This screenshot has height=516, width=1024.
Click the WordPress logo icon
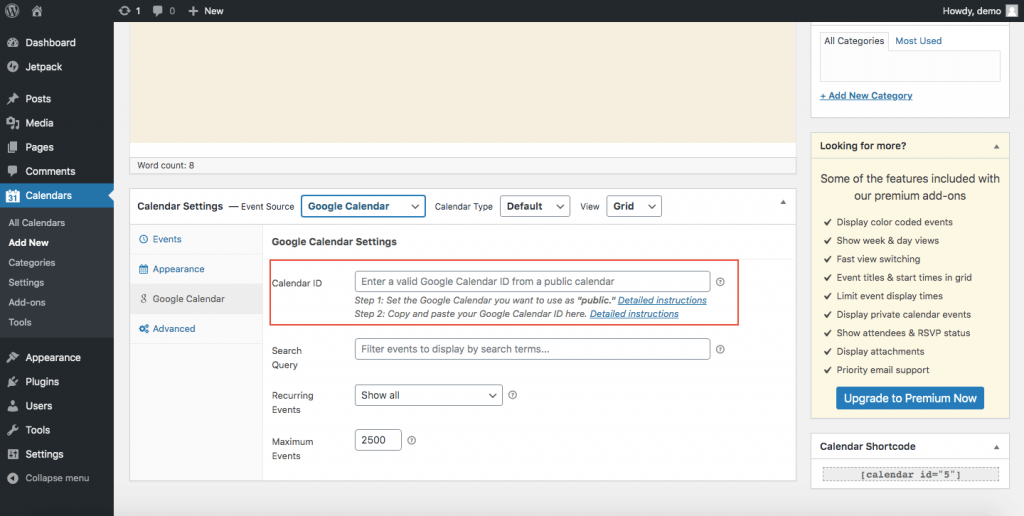click(x=12, y=10)
